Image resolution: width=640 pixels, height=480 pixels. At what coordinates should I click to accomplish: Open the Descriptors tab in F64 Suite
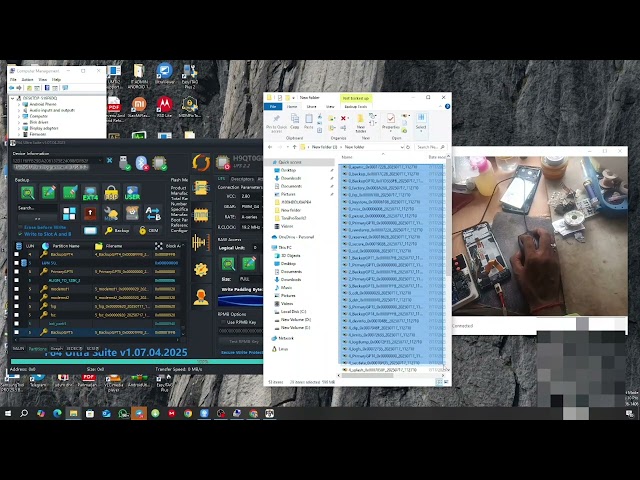point(242,179)
